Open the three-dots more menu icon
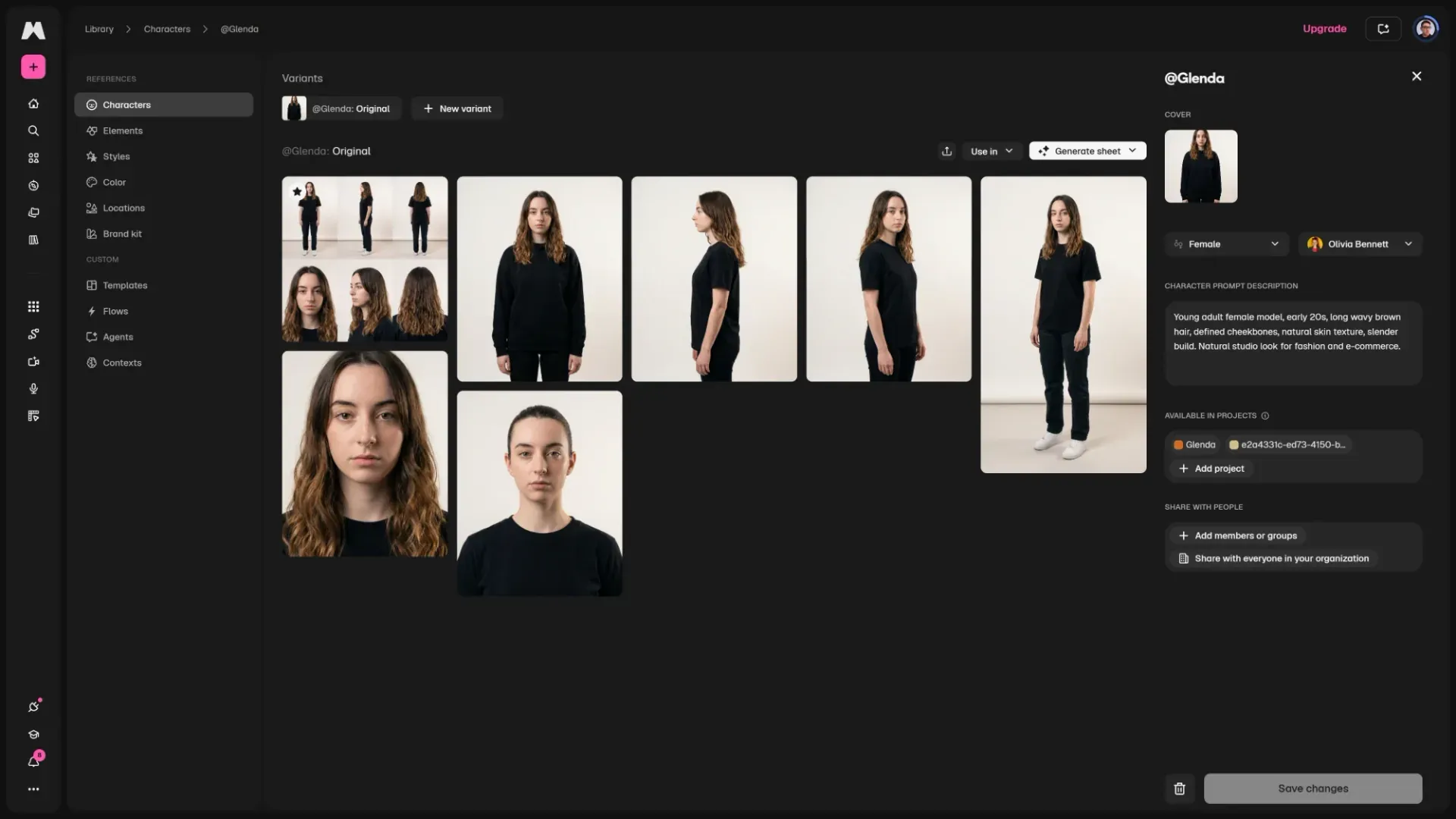The height and width of the screenshot is (819, 1456). click(33, 789)
